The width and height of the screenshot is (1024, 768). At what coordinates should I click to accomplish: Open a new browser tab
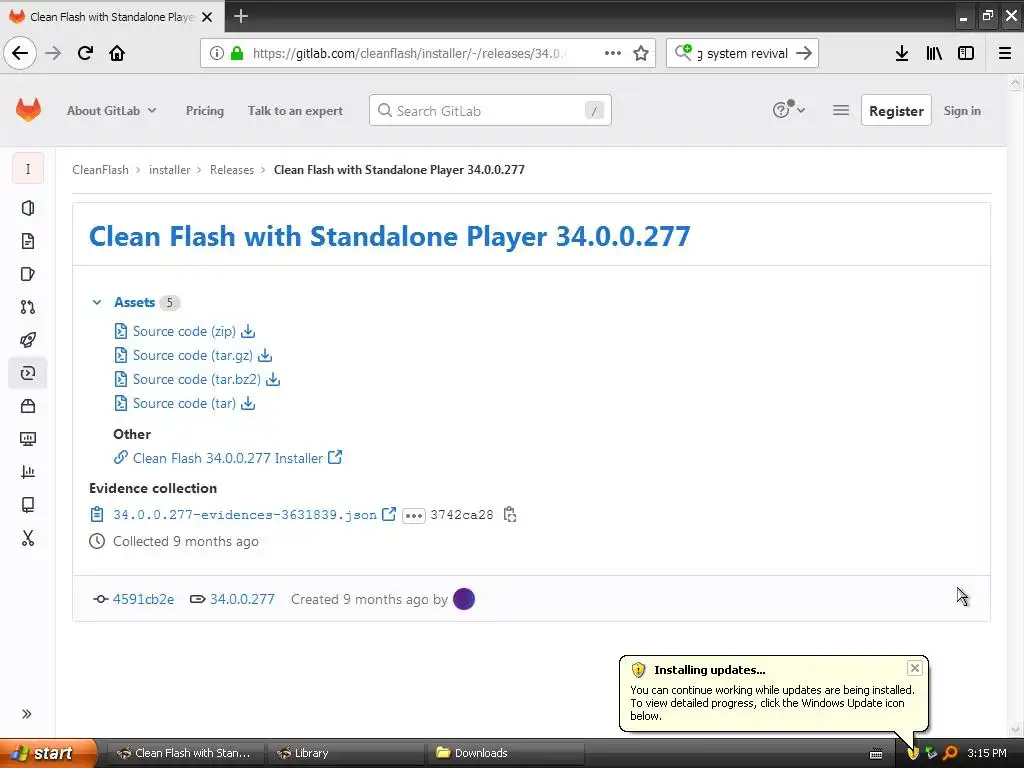[241, 16]
